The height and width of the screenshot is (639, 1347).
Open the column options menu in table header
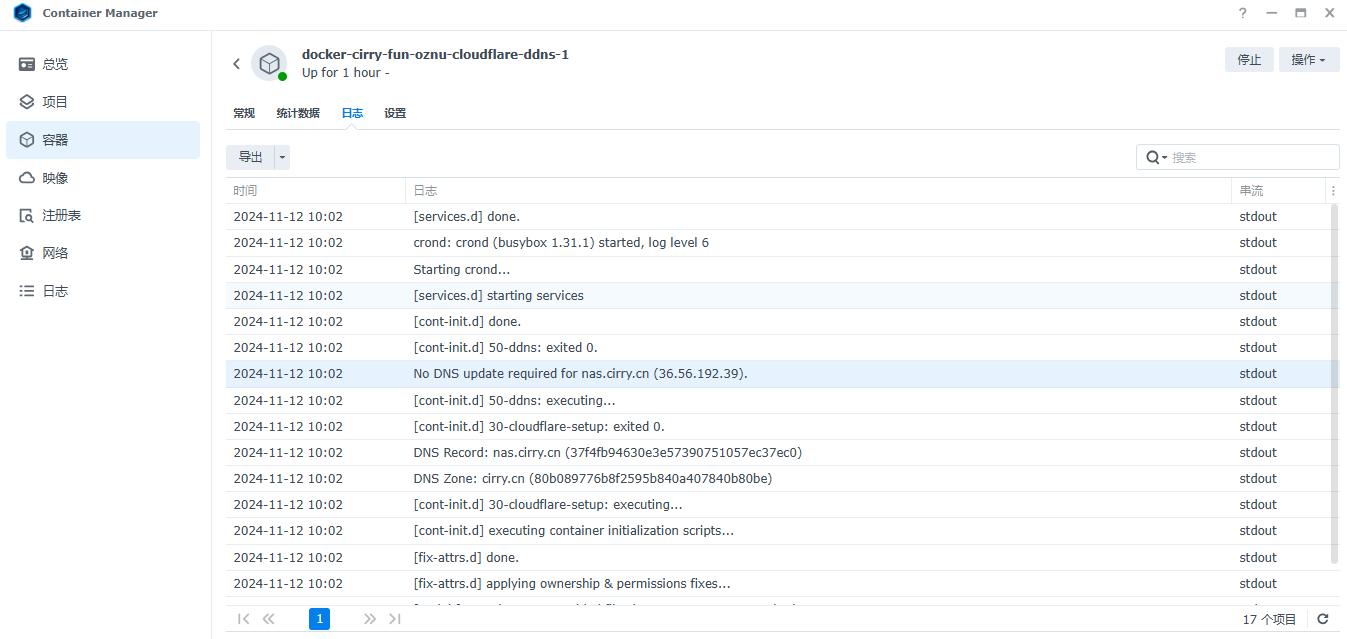coord(1332,191)
